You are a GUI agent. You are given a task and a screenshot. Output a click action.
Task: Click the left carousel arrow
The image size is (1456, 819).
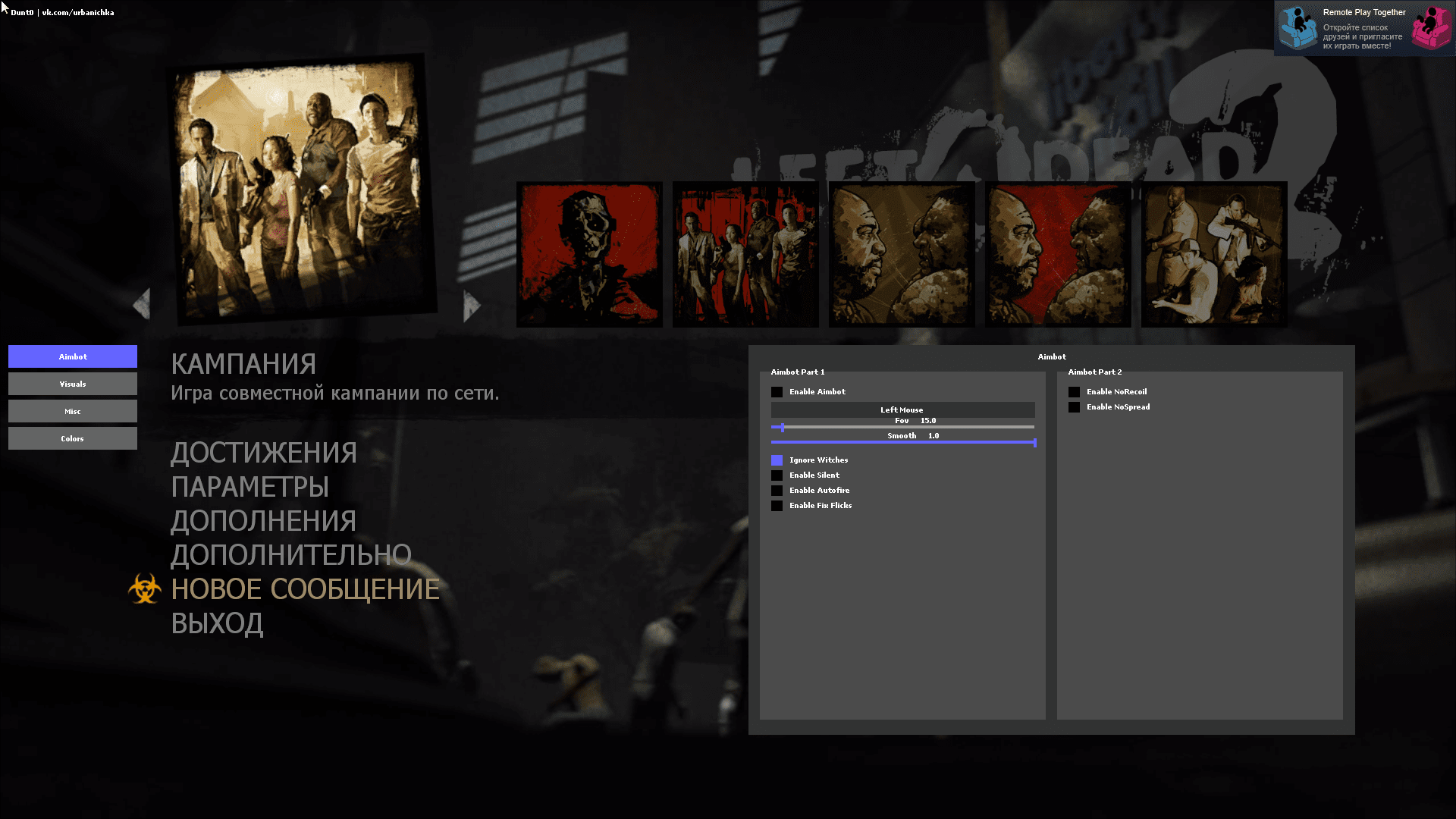click(142, 304)
